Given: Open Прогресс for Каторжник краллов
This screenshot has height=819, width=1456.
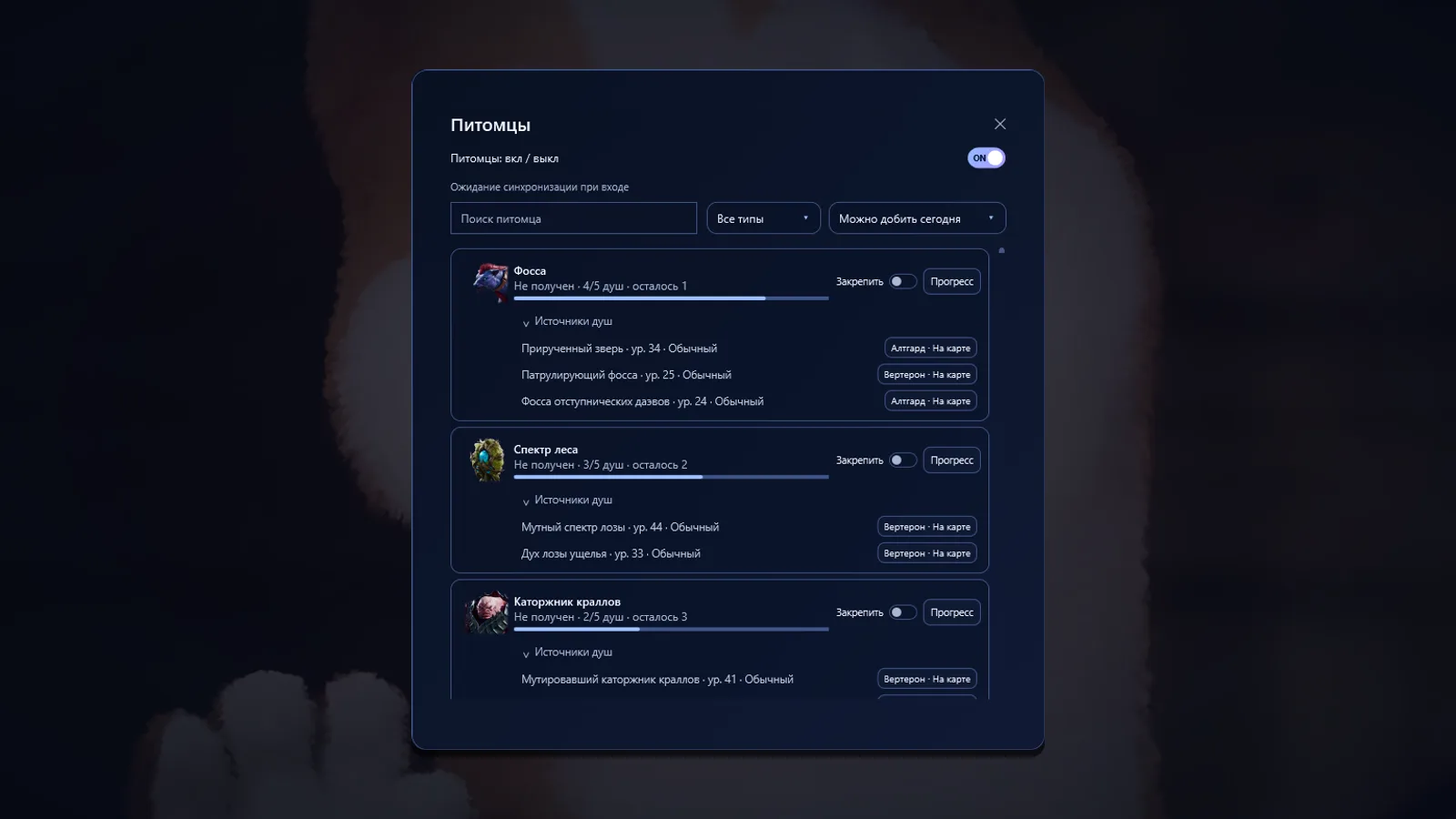Looking at the screenshot, I should click(952, 612).
